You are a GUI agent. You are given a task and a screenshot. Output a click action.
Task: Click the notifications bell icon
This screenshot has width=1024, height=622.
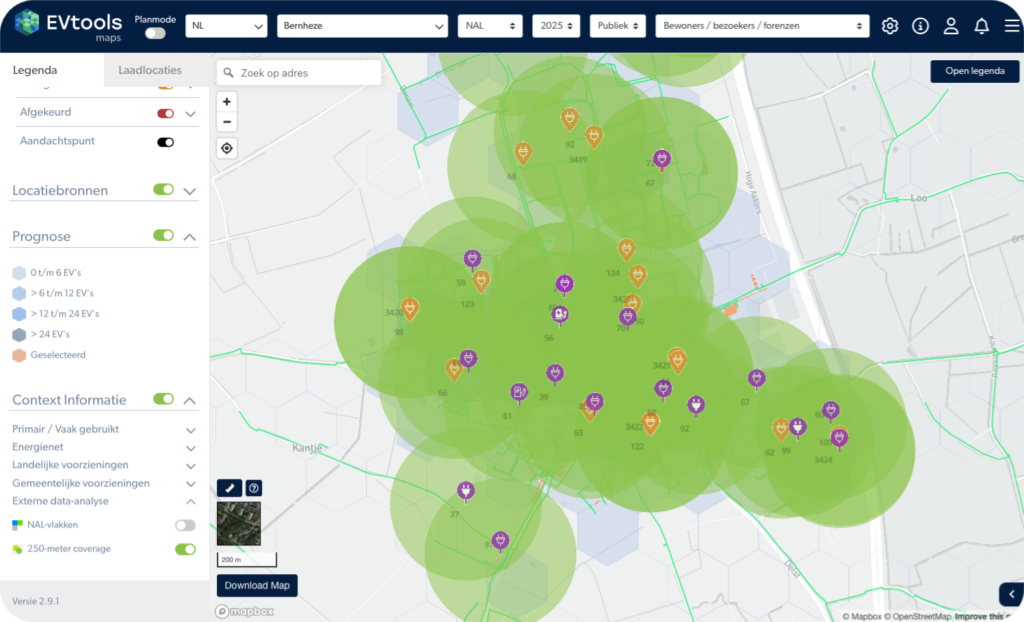981,26
